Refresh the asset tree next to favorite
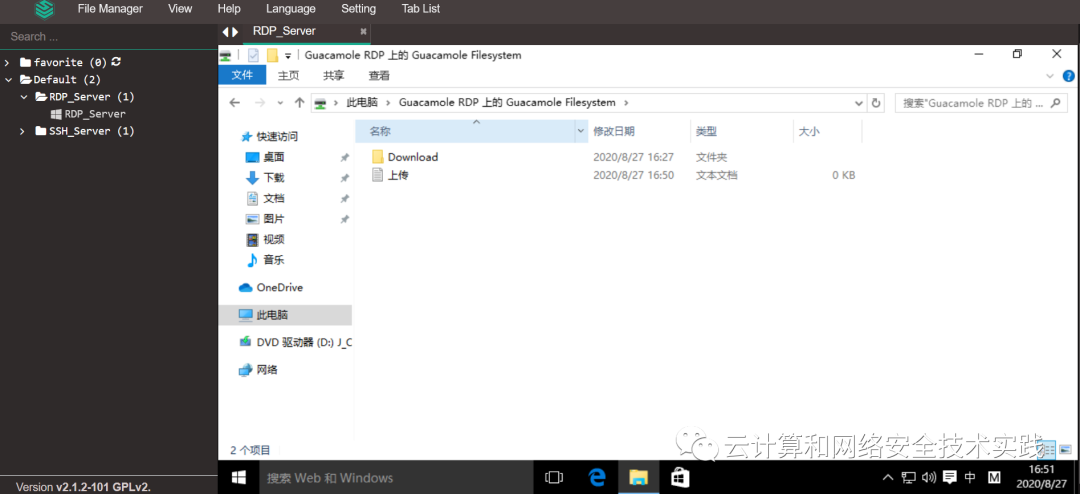The image size is (1080, 494). pyautogui.click(x=116, y=61)
